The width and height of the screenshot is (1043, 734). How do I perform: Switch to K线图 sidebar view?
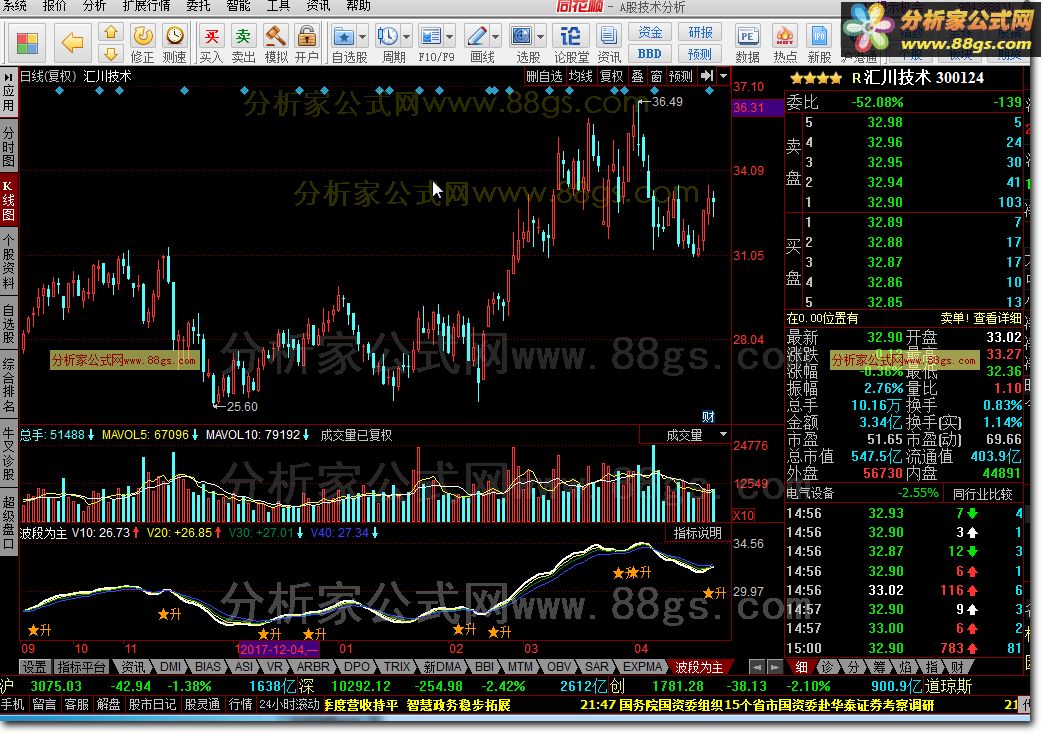9,200
